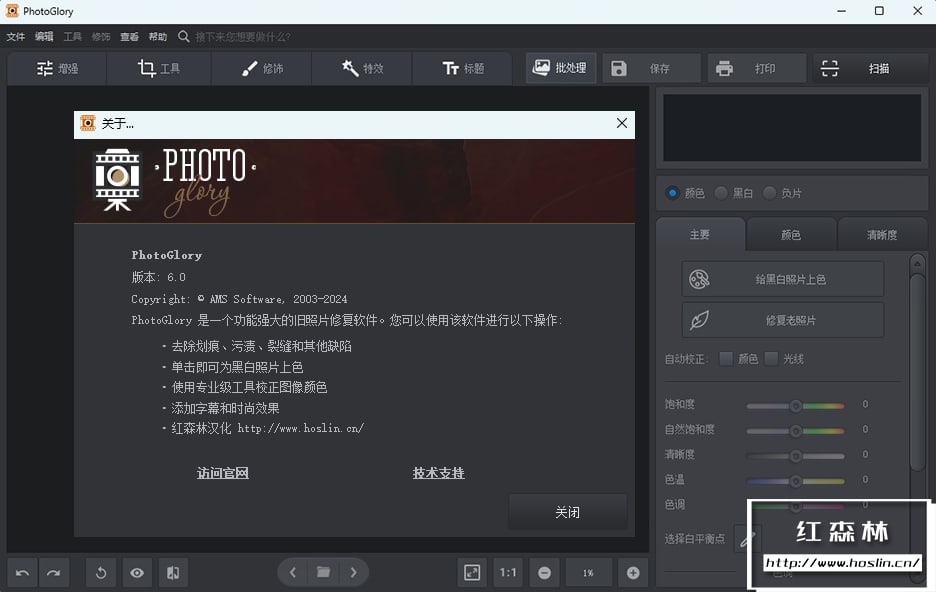Click the 打印 print button
Viewport: 936px width, 592px height.
(x=756, y=69)
